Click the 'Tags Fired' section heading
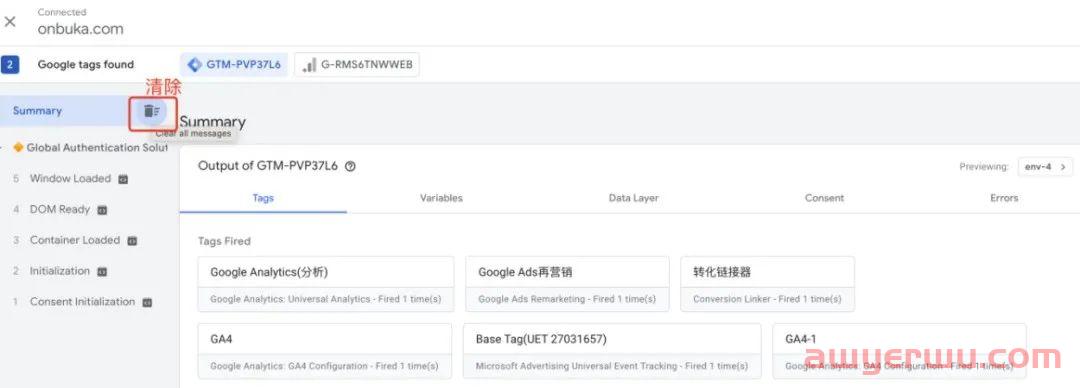Viewport: 1080px width, 388px height. click(x=224, y=241)
